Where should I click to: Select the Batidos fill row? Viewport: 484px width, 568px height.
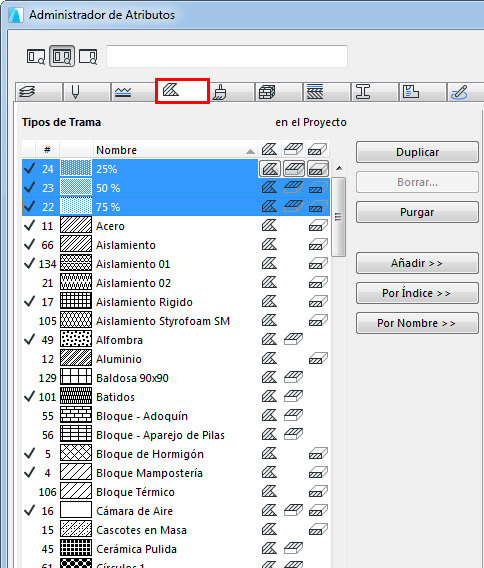pyautogui.click(x=176, y=397)
